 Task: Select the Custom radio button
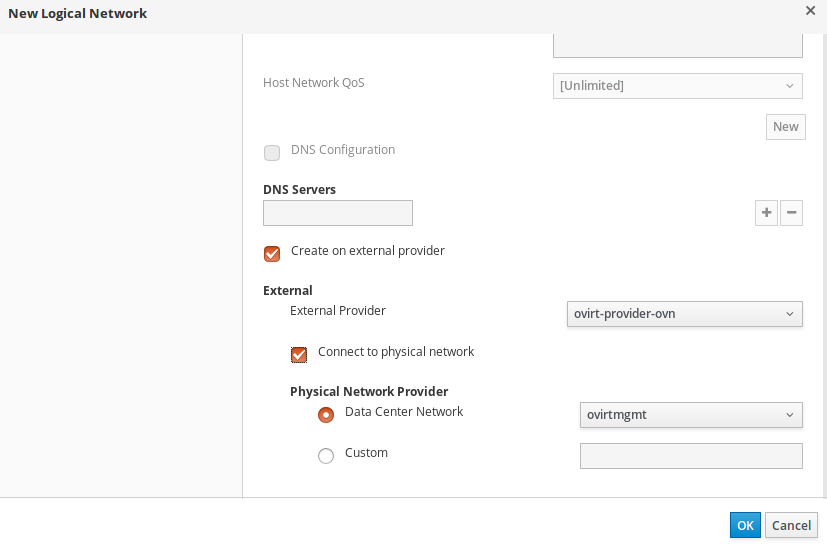point(326,456)
